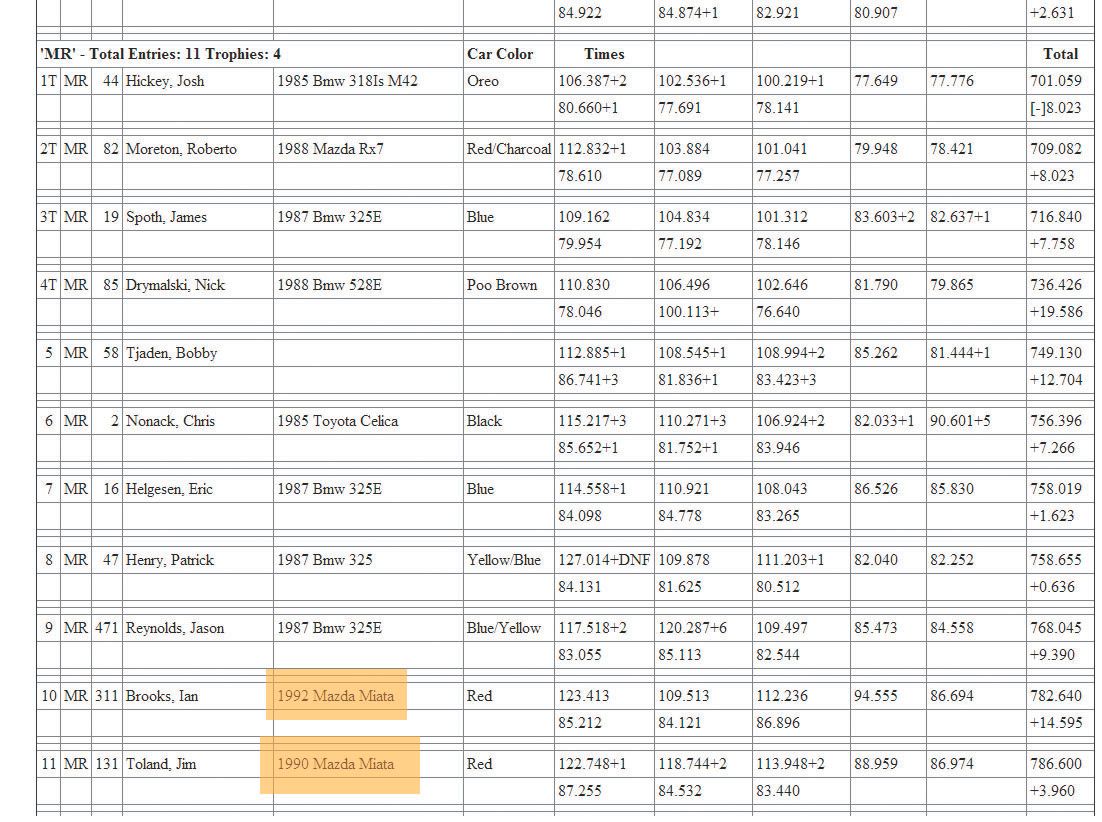Click the highlighted 1990 Mazda Miata cell
Image resolution: width=1102 pixels, height=822 pixels.
coord(339,764)
